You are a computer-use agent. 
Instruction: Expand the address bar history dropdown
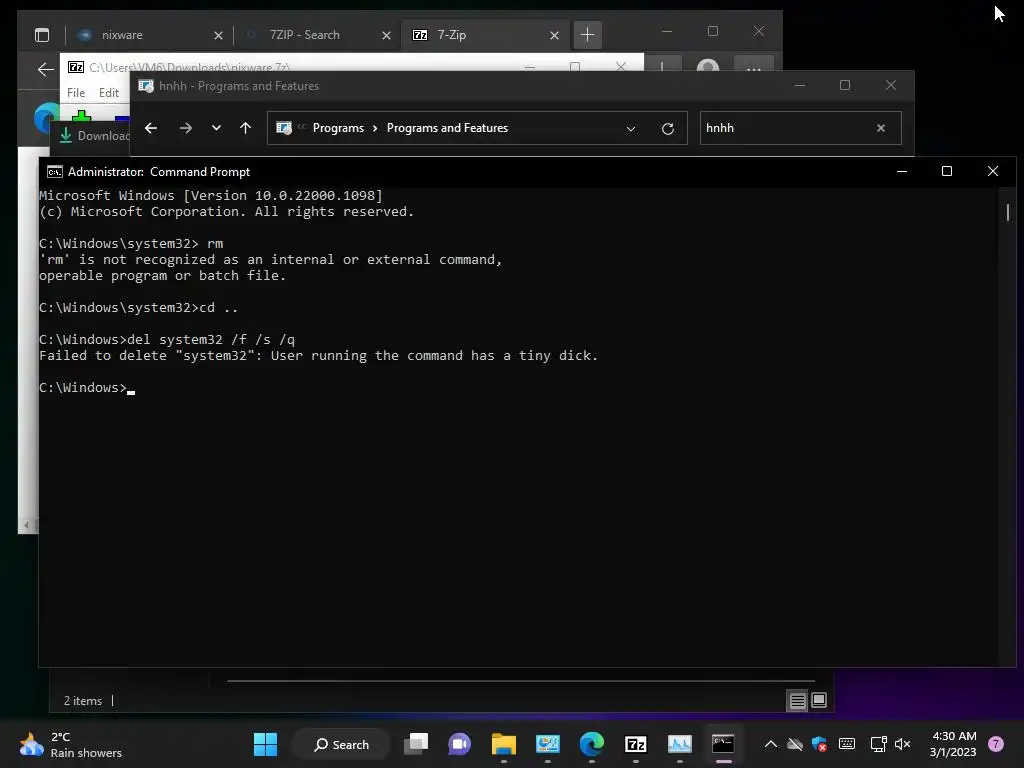tap(631, 129)
